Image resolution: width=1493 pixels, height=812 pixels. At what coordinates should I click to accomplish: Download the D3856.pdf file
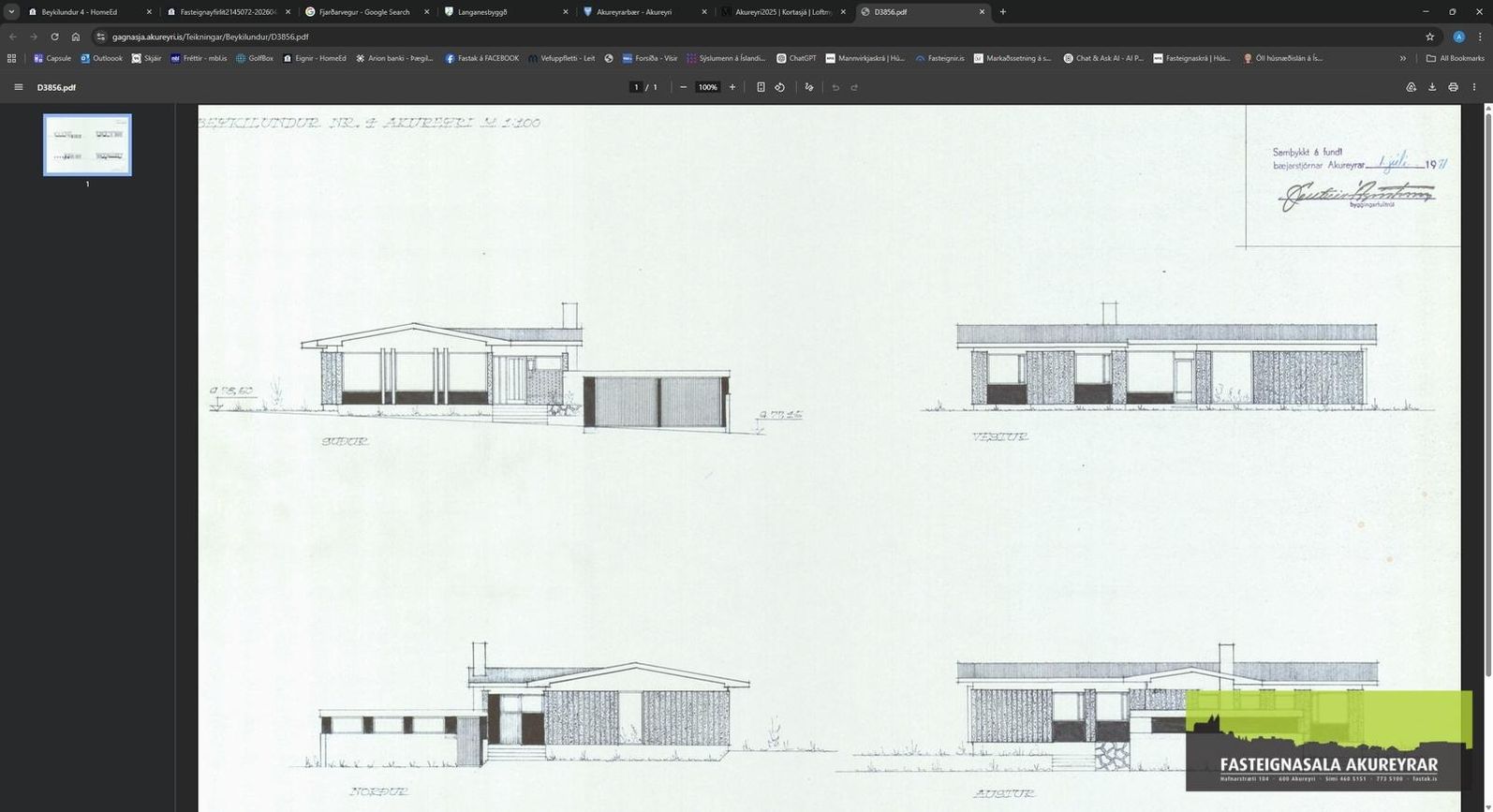tap(1432, 87)
